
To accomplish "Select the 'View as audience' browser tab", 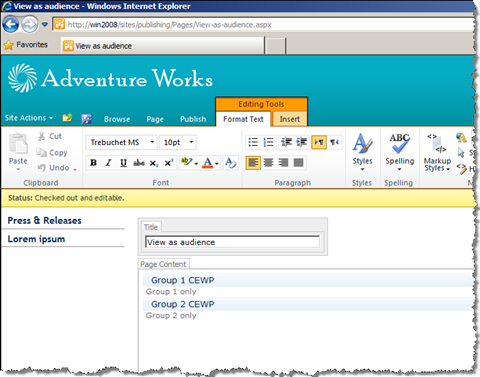I will [163, 46].
